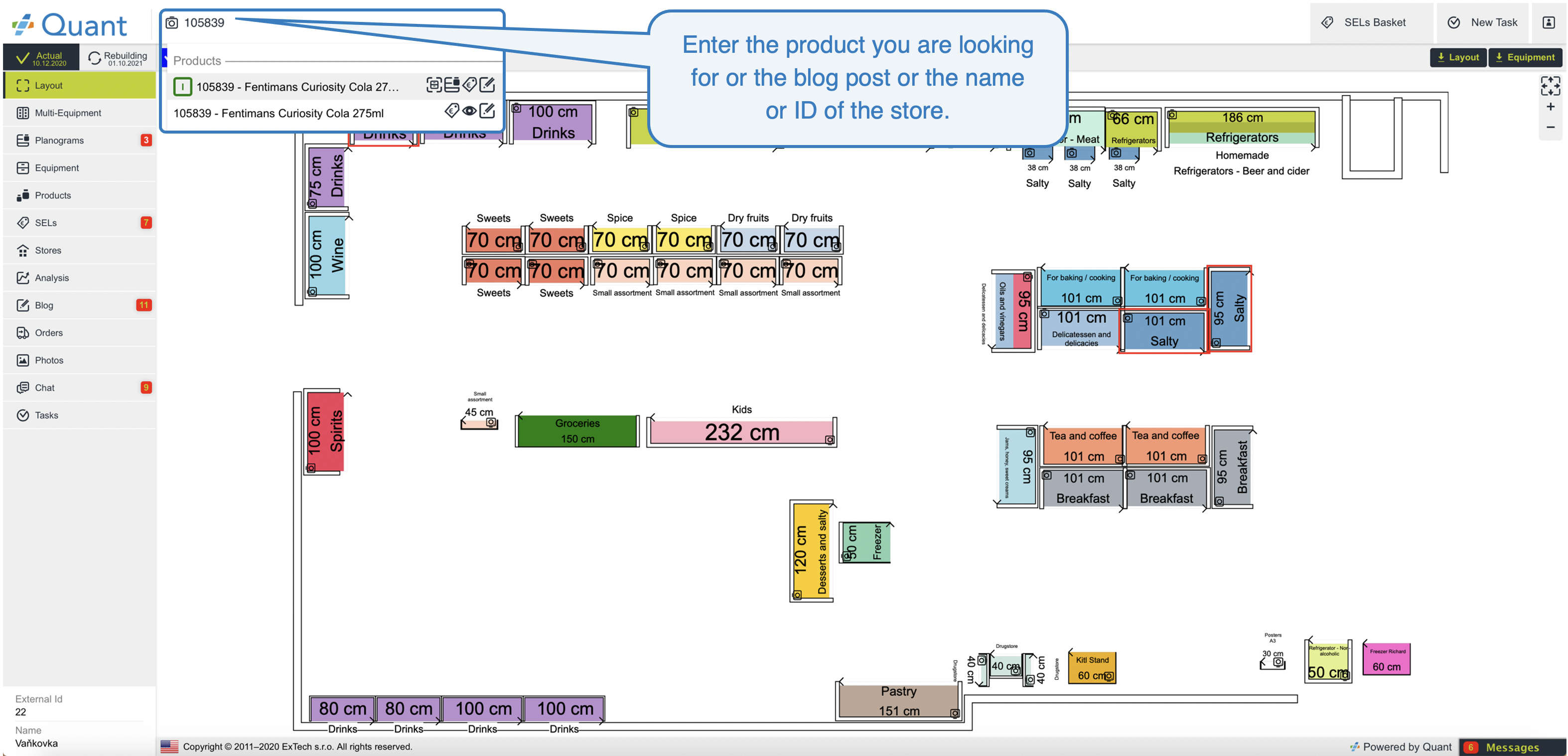Switch to the Actual 10.12.2020 version

(41, 58)
